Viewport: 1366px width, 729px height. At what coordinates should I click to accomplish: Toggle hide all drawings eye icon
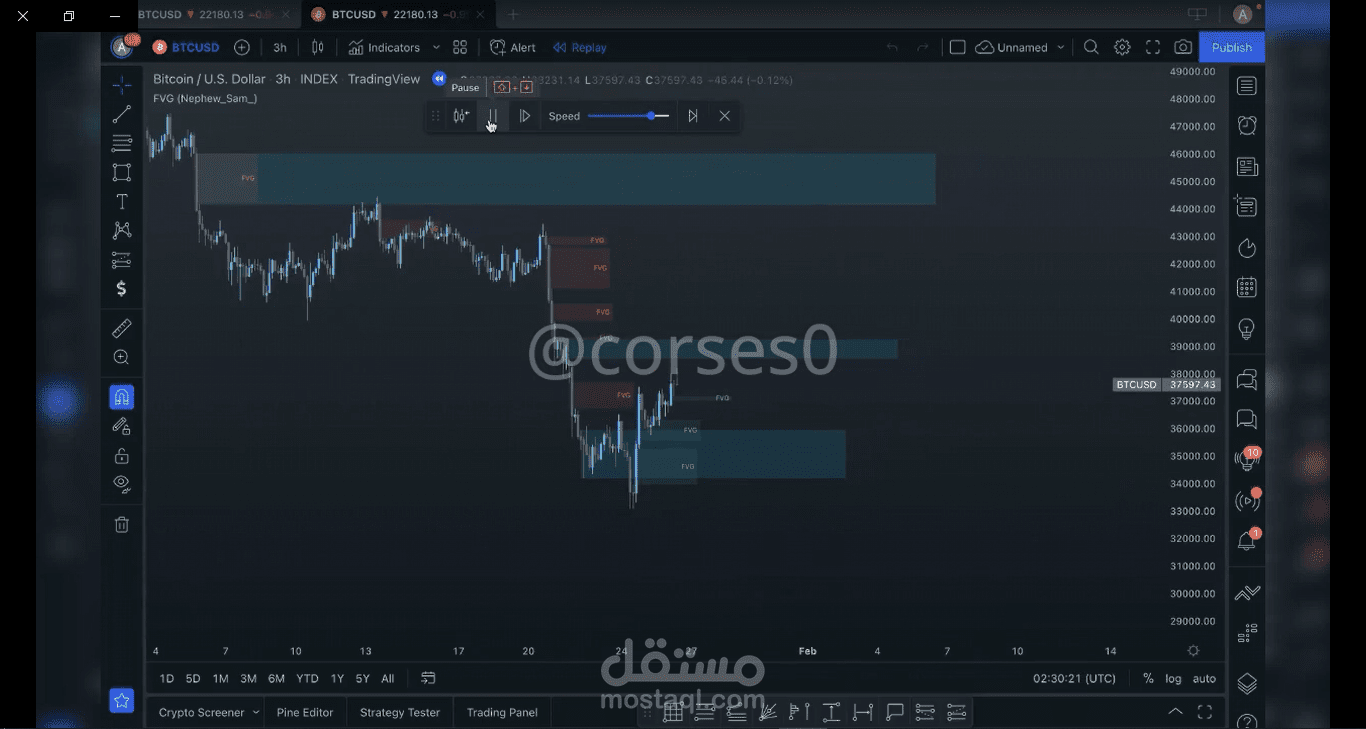[121, 484]
